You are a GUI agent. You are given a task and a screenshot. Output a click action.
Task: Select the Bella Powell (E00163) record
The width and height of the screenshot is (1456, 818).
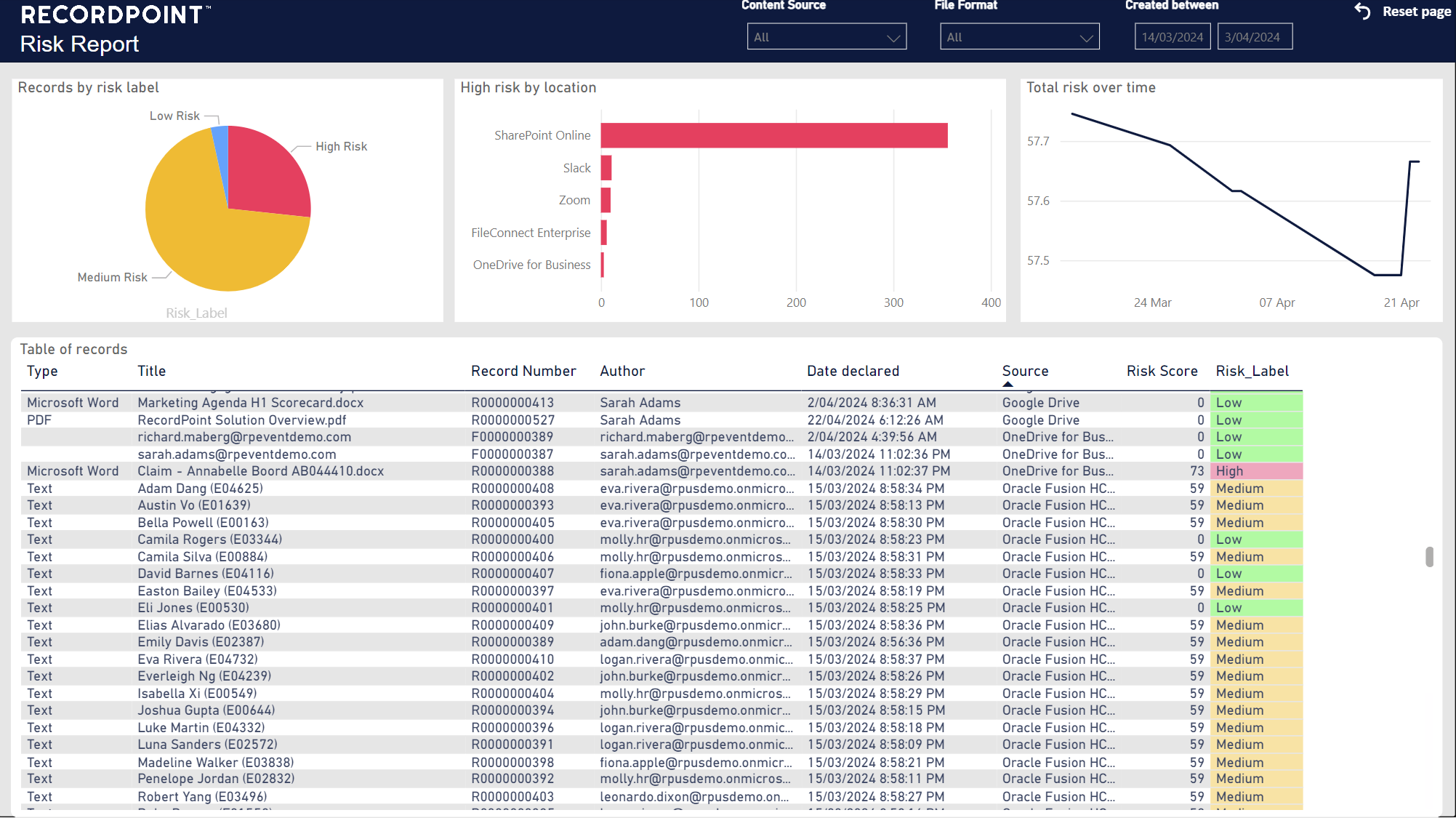click(661, 523)
